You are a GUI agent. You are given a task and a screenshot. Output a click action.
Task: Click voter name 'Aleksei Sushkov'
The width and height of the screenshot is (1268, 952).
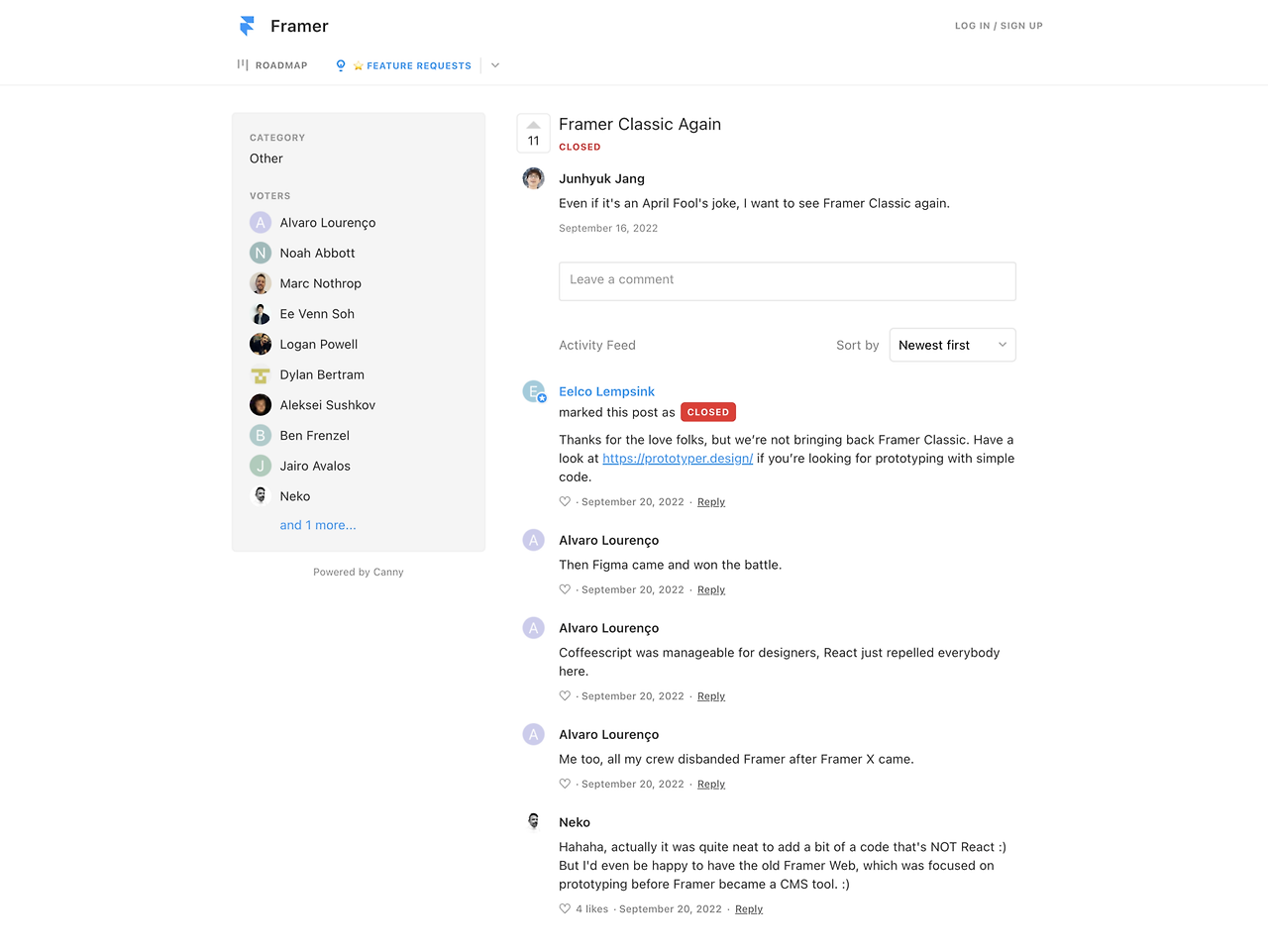(x=328, y=405)
